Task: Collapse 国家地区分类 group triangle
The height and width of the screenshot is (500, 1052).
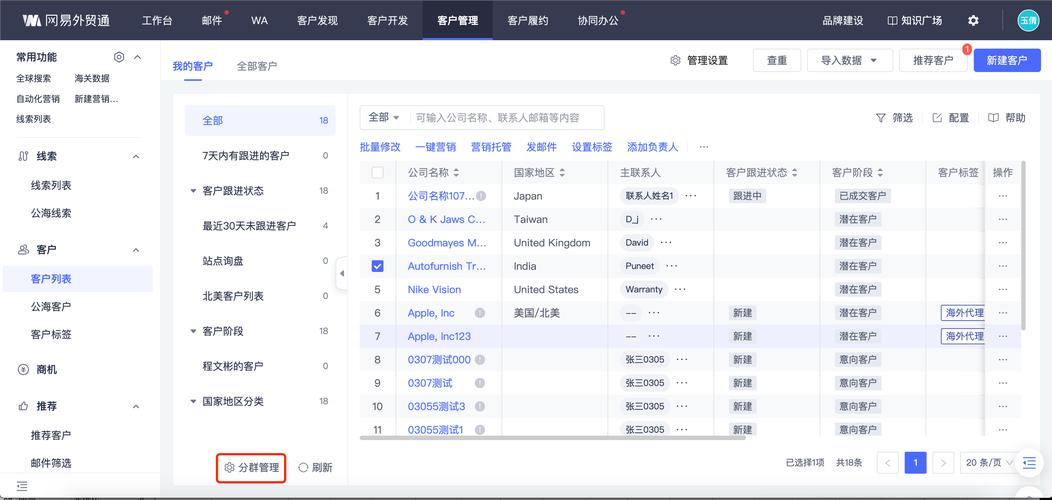Action: coord(193,402)
